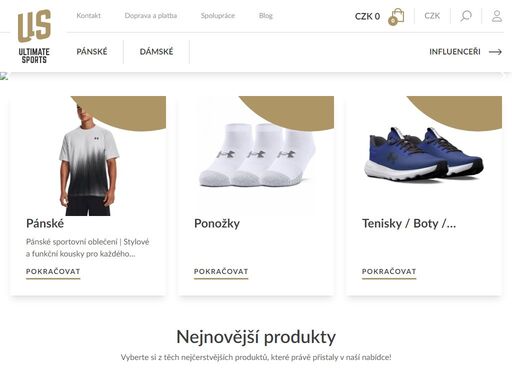Open the shopping bag cart icon
The image size is (512, 384).
point(396,16)
